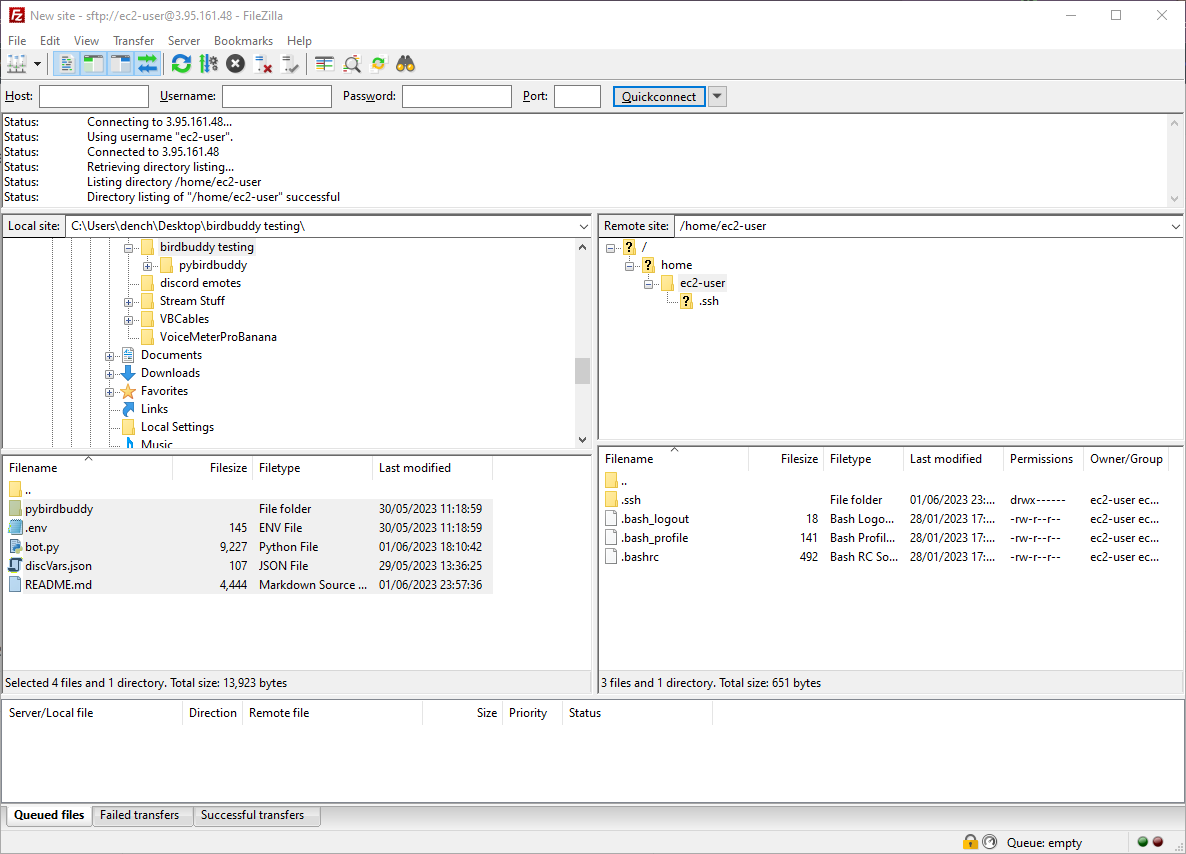Open the Local site path dropdown
The image size is (1186, 854).
pos(583,226)
